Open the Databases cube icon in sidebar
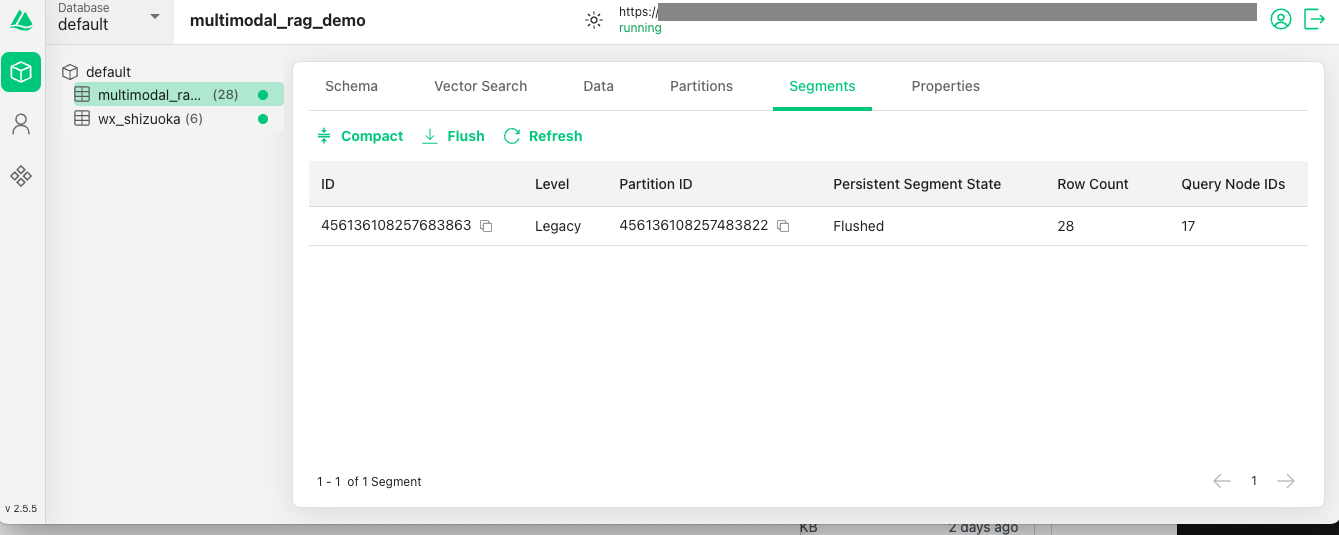 (21, 72)
